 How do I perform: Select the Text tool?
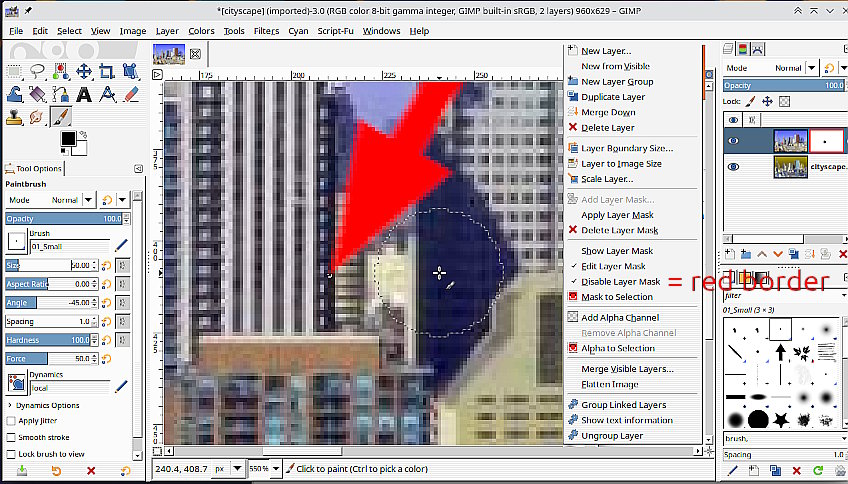[83, 94]
